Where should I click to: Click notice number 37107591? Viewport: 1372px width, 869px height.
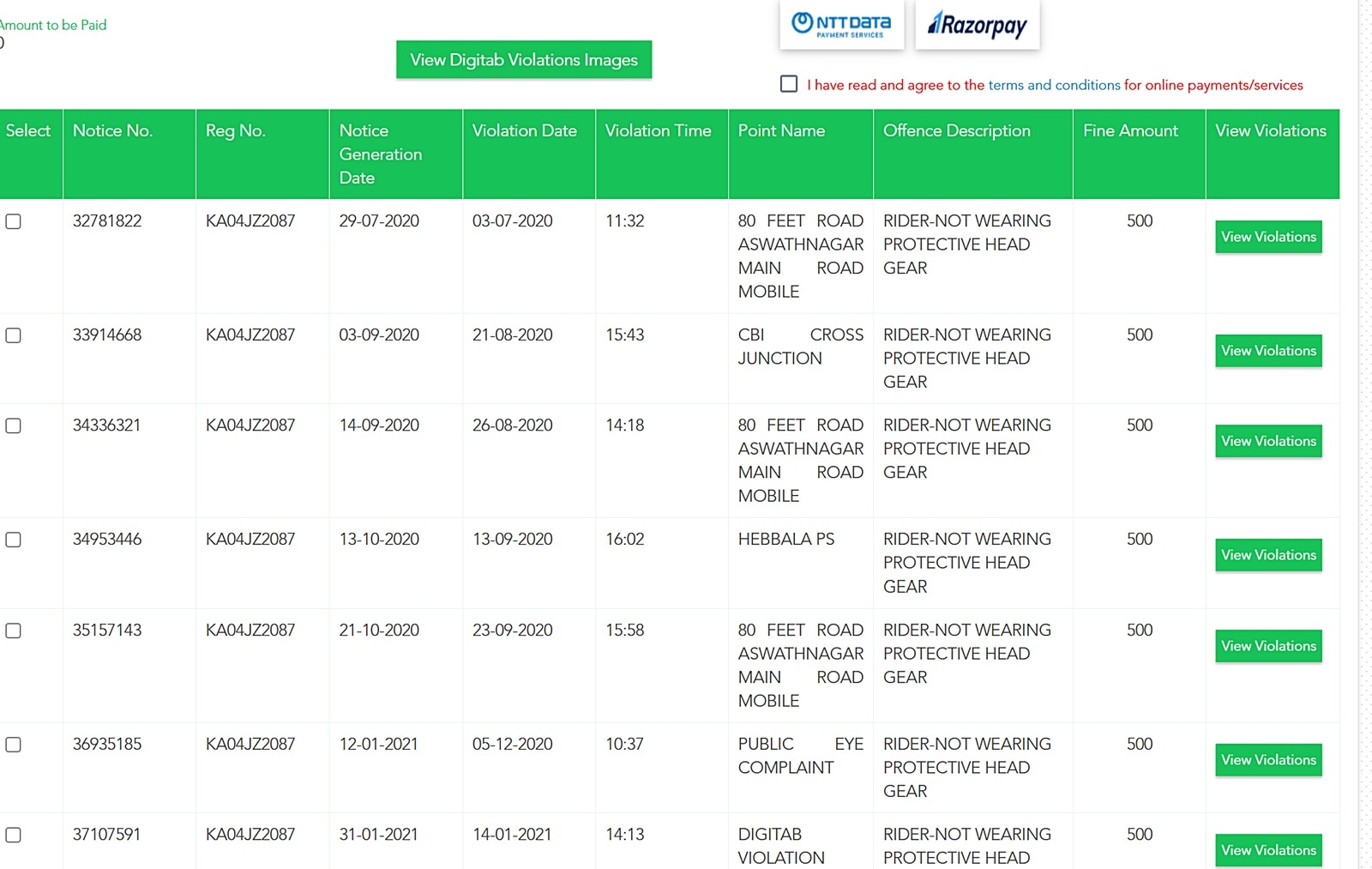[x=106, y=835]
